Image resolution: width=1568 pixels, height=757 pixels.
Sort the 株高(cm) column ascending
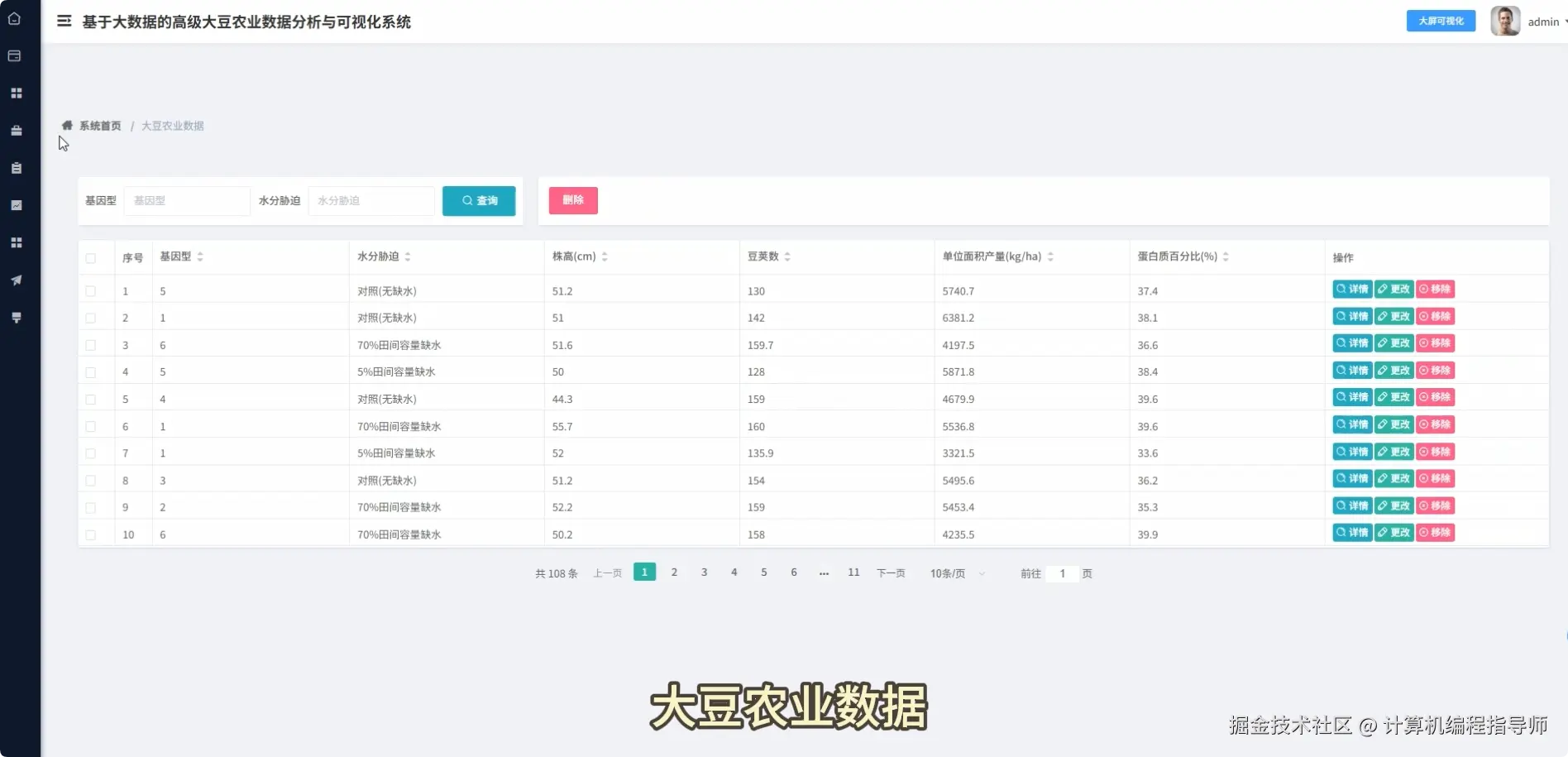(605, 252)
